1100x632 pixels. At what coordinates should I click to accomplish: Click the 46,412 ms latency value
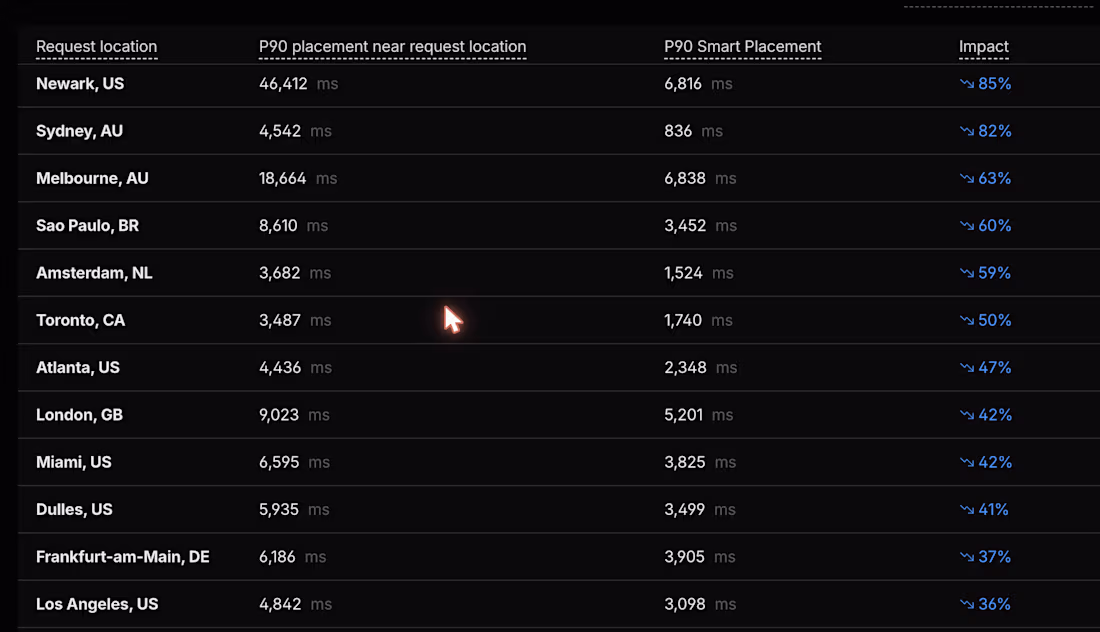coord(298,84)
